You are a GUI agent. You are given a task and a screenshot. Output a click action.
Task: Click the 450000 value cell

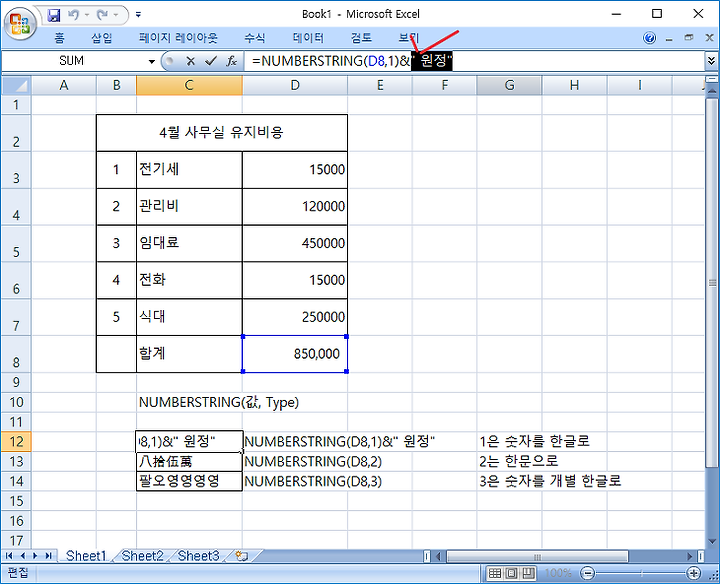[x=295, y=243]
